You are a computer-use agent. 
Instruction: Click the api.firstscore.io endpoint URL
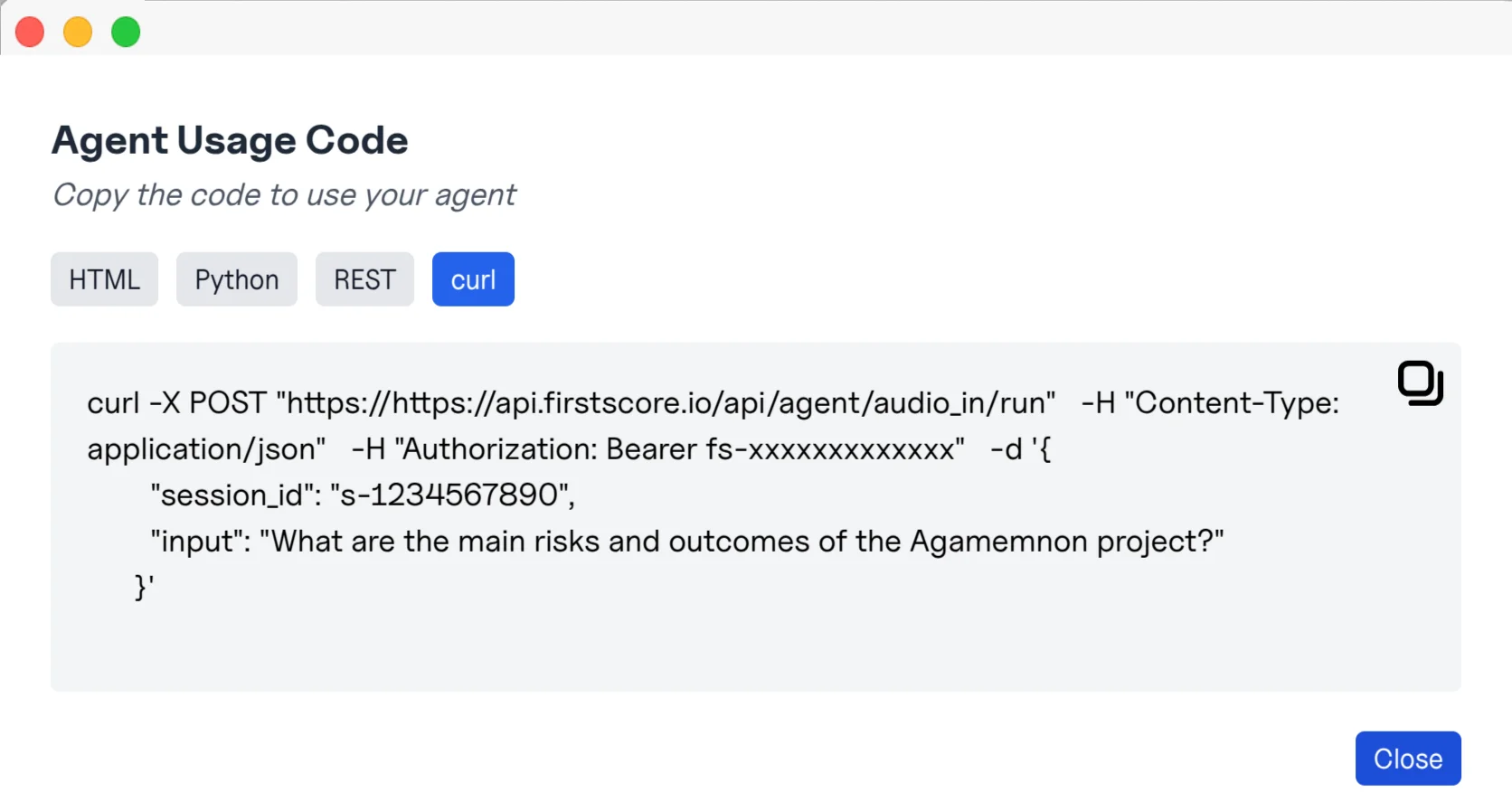669,403
